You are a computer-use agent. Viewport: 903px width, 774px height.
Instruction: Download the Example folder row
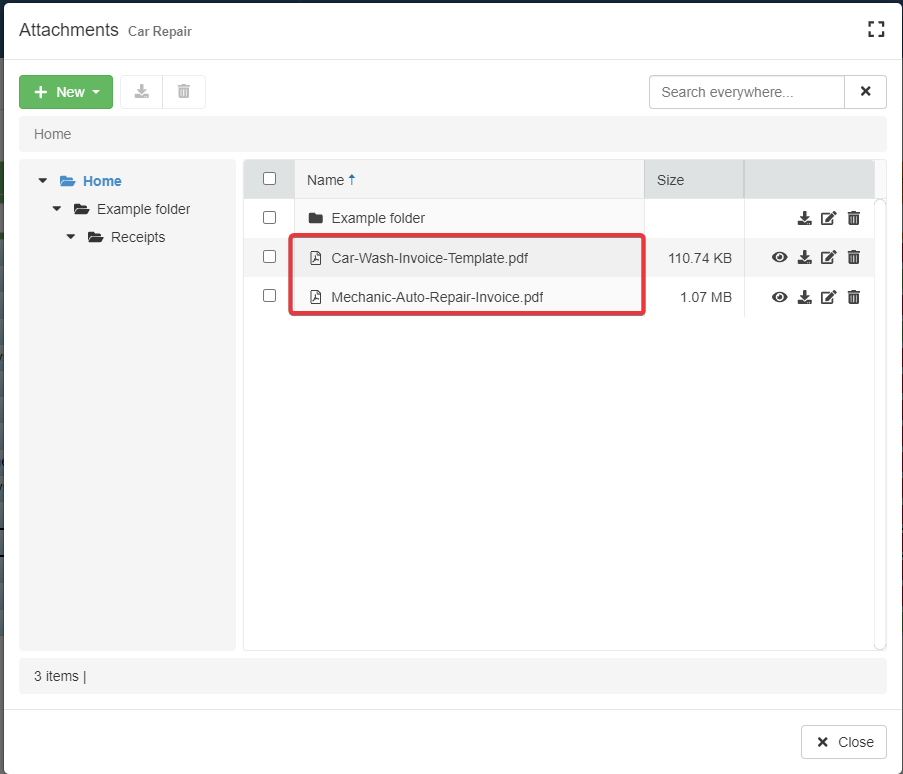click(804, 218)
